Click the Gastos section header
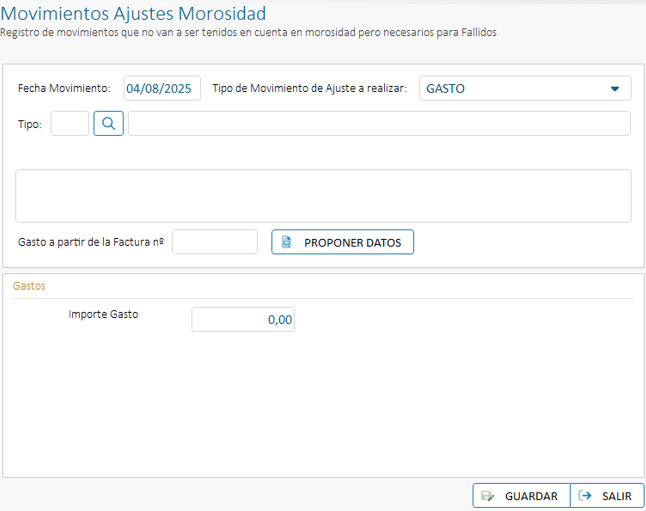The height and width of the screenshot is (511, 646). [x=30, y=286]
